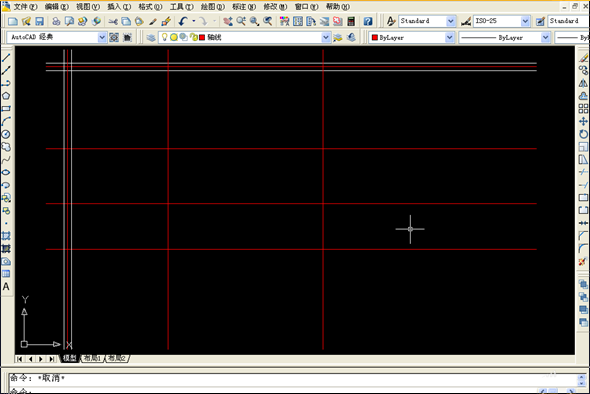Viewport: 590px width, 394px height.
Task: Expand the ISO-25 dimension style dropdown
Action: 525,21
